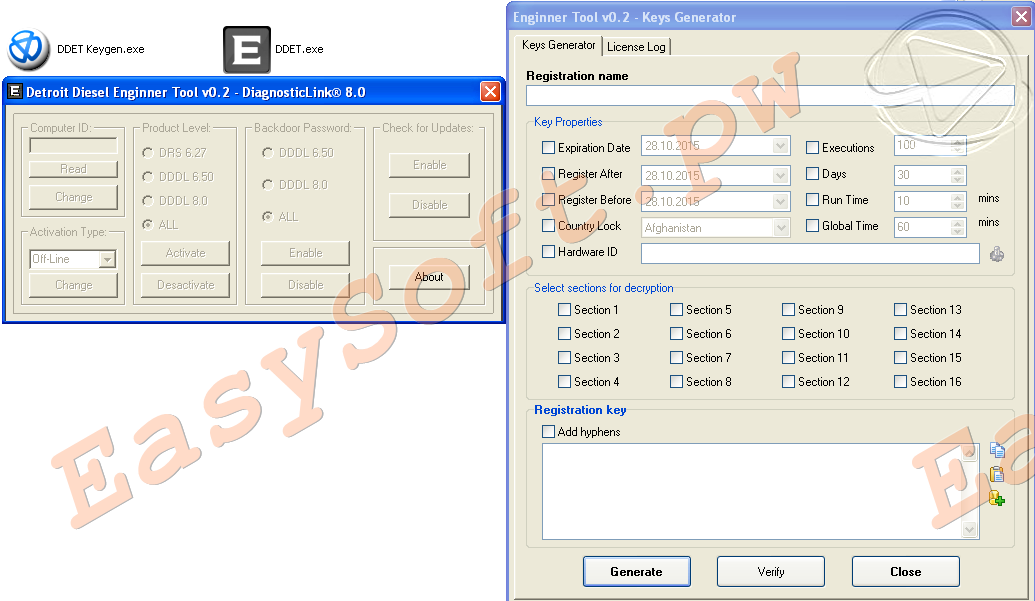Image resolution: width=1035 pixels, height=601 pixels.
Task: Switch to the License Log tab
Action: click(x=636, y=47)
